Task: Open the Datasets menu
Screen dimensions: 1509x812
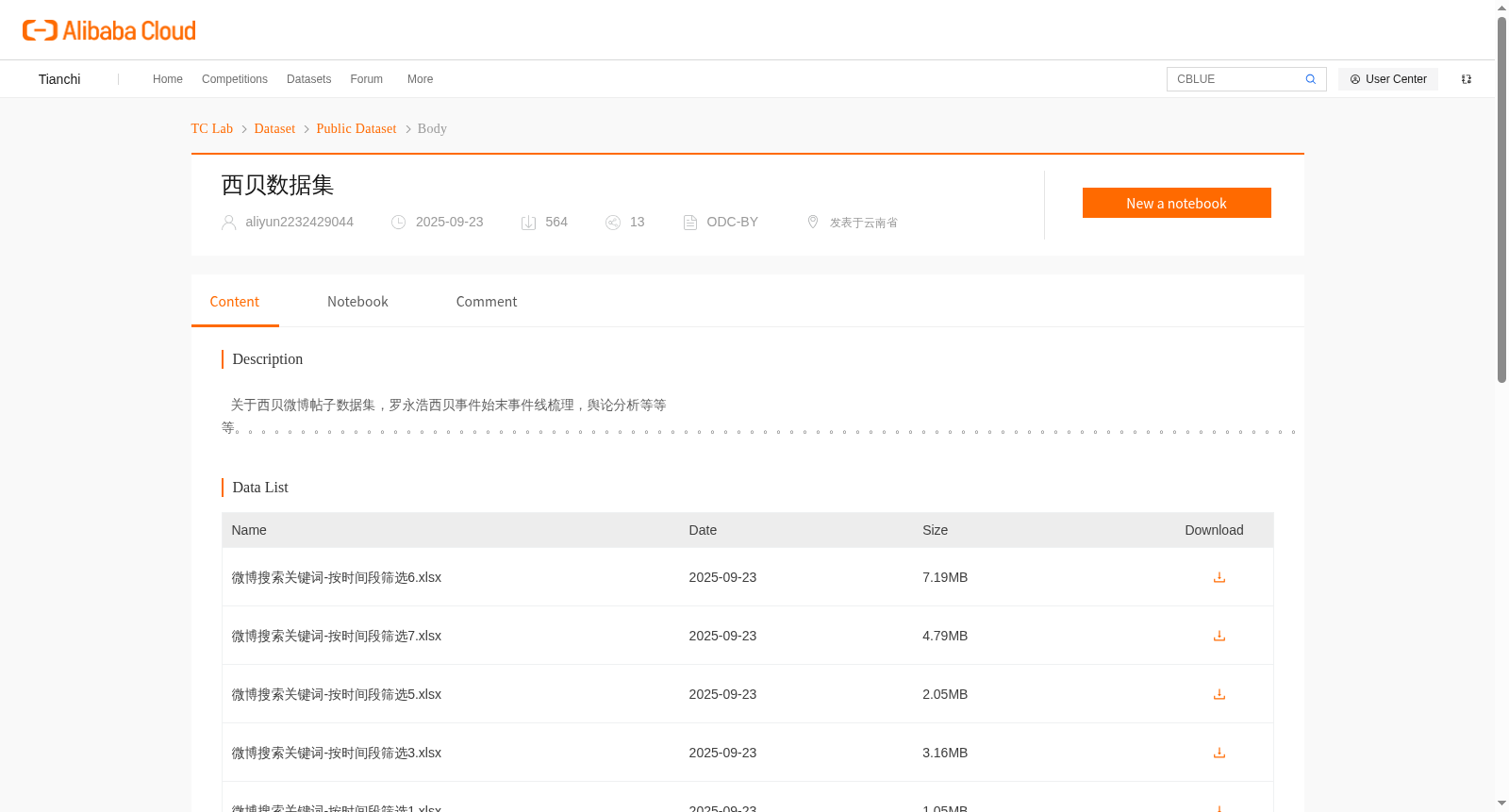Action: (308, 79)
